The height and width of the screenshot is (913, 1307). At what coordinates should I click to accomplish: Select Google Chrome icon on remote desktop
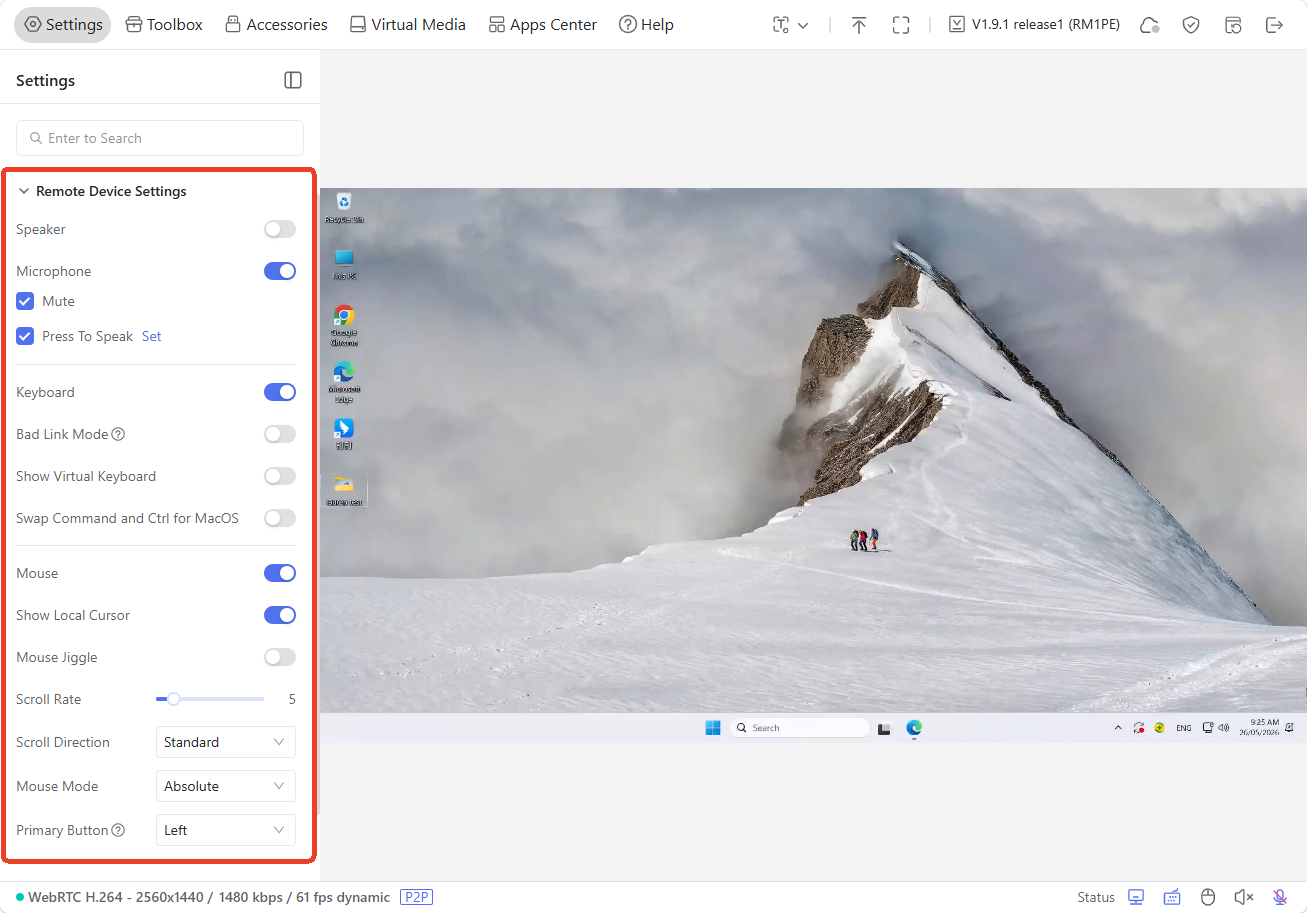pyautogui.click(x=344, y=326)
